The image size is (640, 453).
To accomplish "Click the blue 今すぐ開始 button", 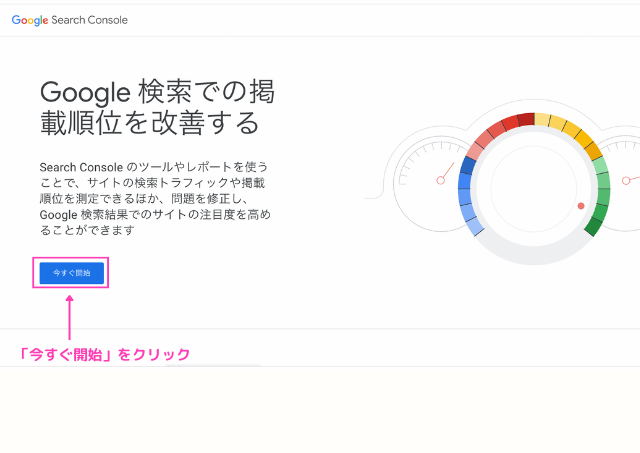I will [71, 273].
